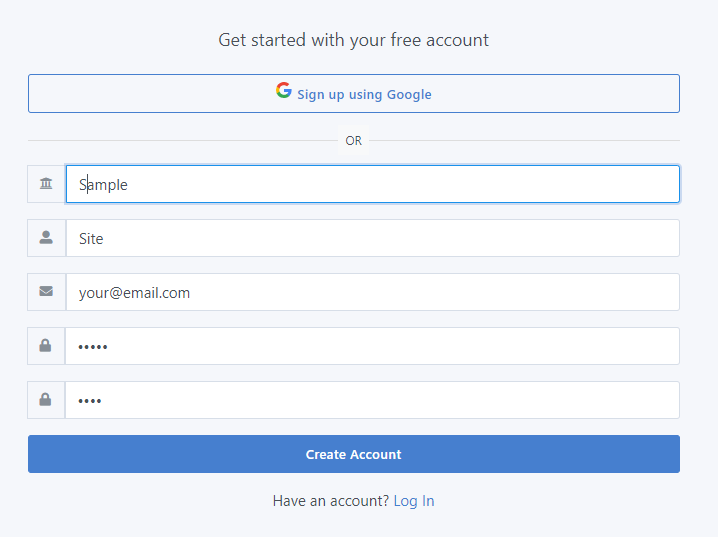Click the person icon beside the Site field
Image resolution: width=718 pixels, height=537 pixels.
coord(46,238)
